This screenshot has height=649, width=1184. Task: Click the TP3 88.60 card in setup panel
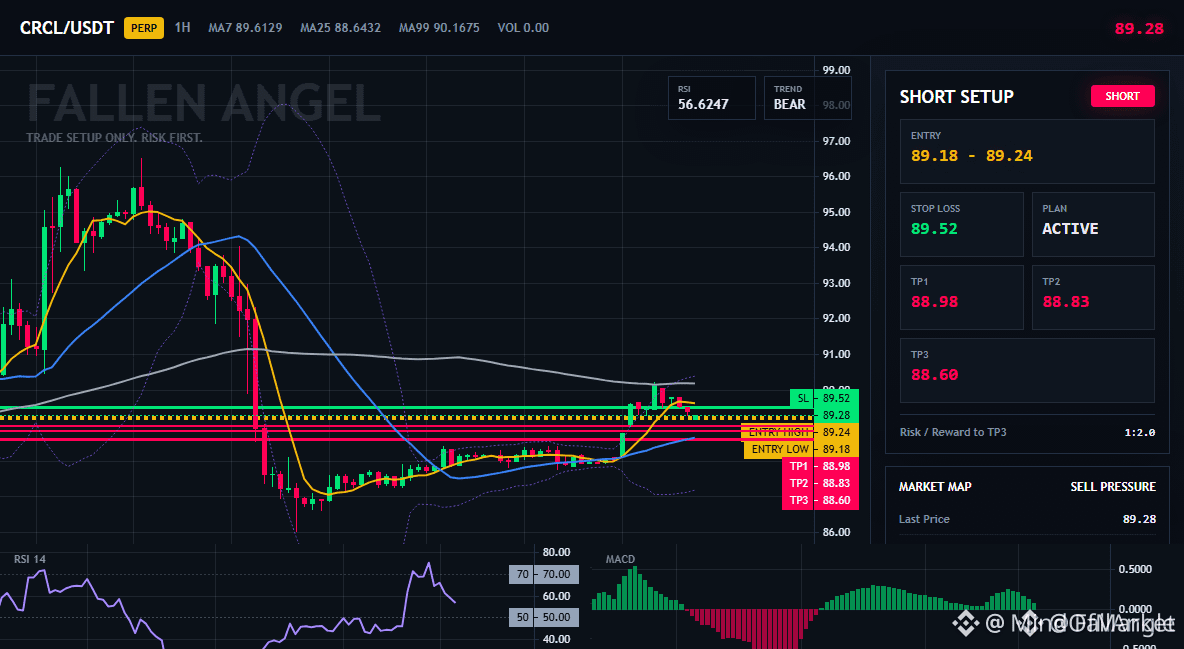(x=1027, y=370)
